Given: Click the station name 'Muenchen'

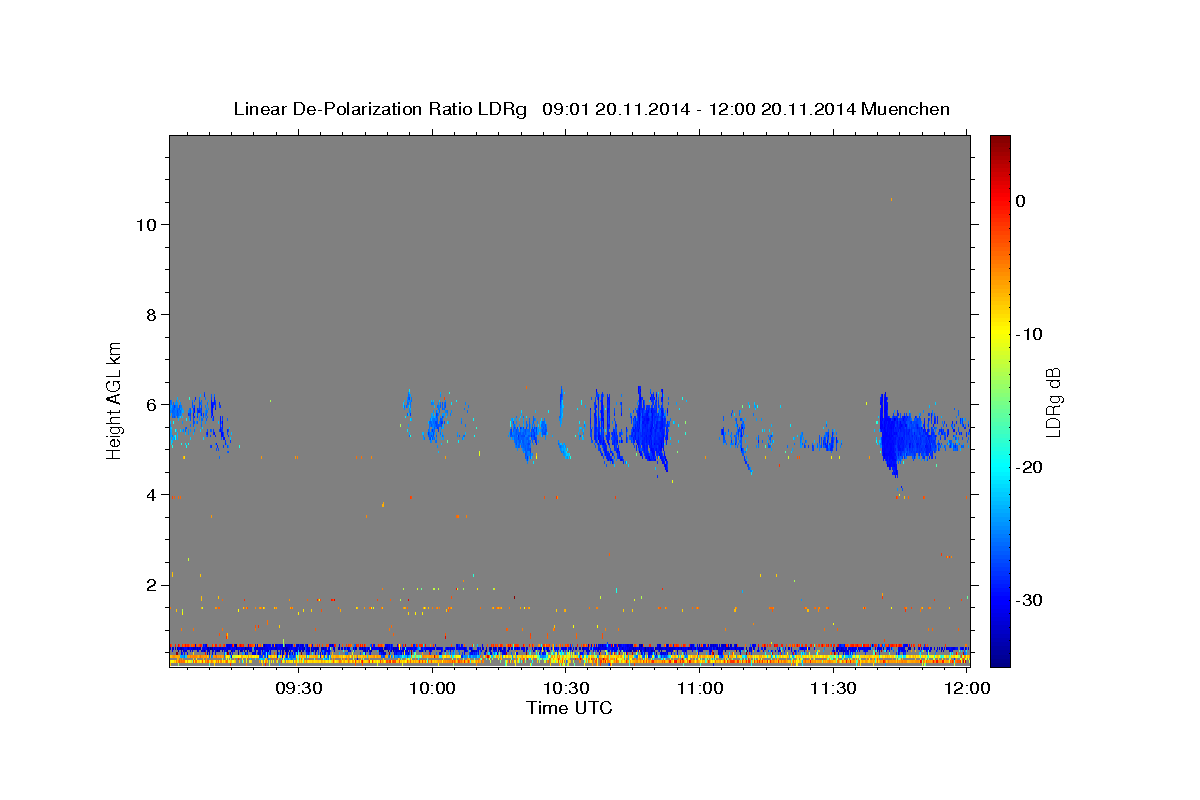Looking at the screenshot, I should (906, 109).
